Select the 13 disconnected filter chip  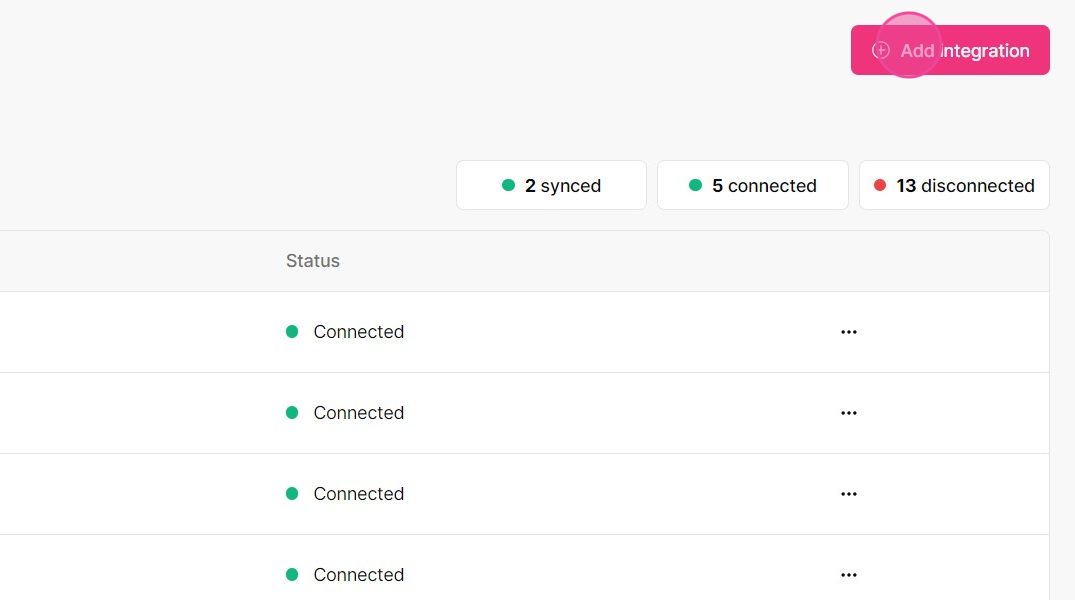(x=954, y=185)
